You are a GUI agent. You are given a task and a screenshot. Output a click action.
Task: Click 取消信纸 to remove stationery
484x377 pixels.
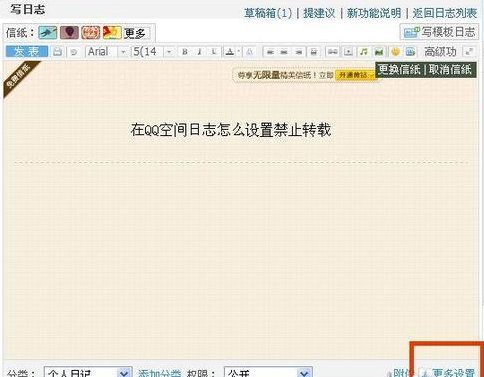click(450, 70)
